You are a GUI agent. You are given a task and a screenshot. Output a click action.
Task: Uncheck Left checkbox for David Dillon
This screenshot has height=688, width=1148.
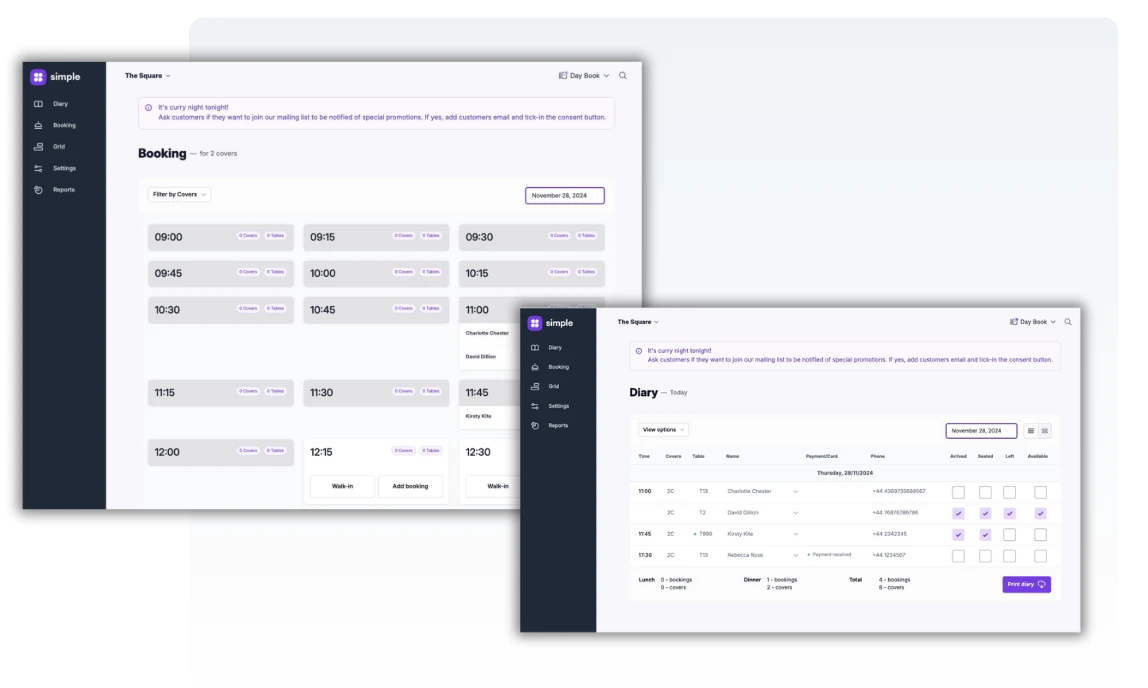1009,513
